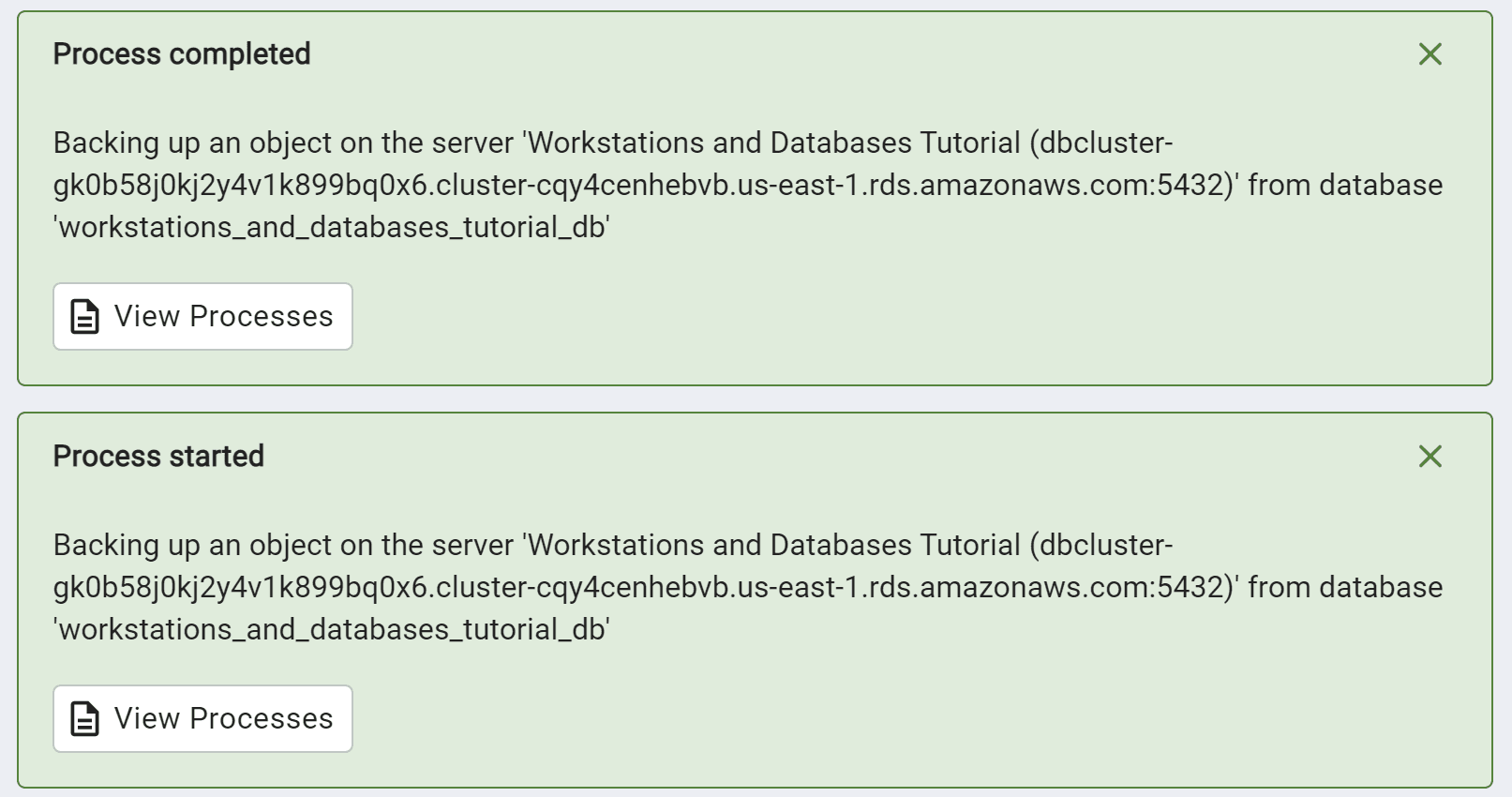Click the "Process completed" title
The width and height of the screenshot is (1512, 797).
coord(182,54)
